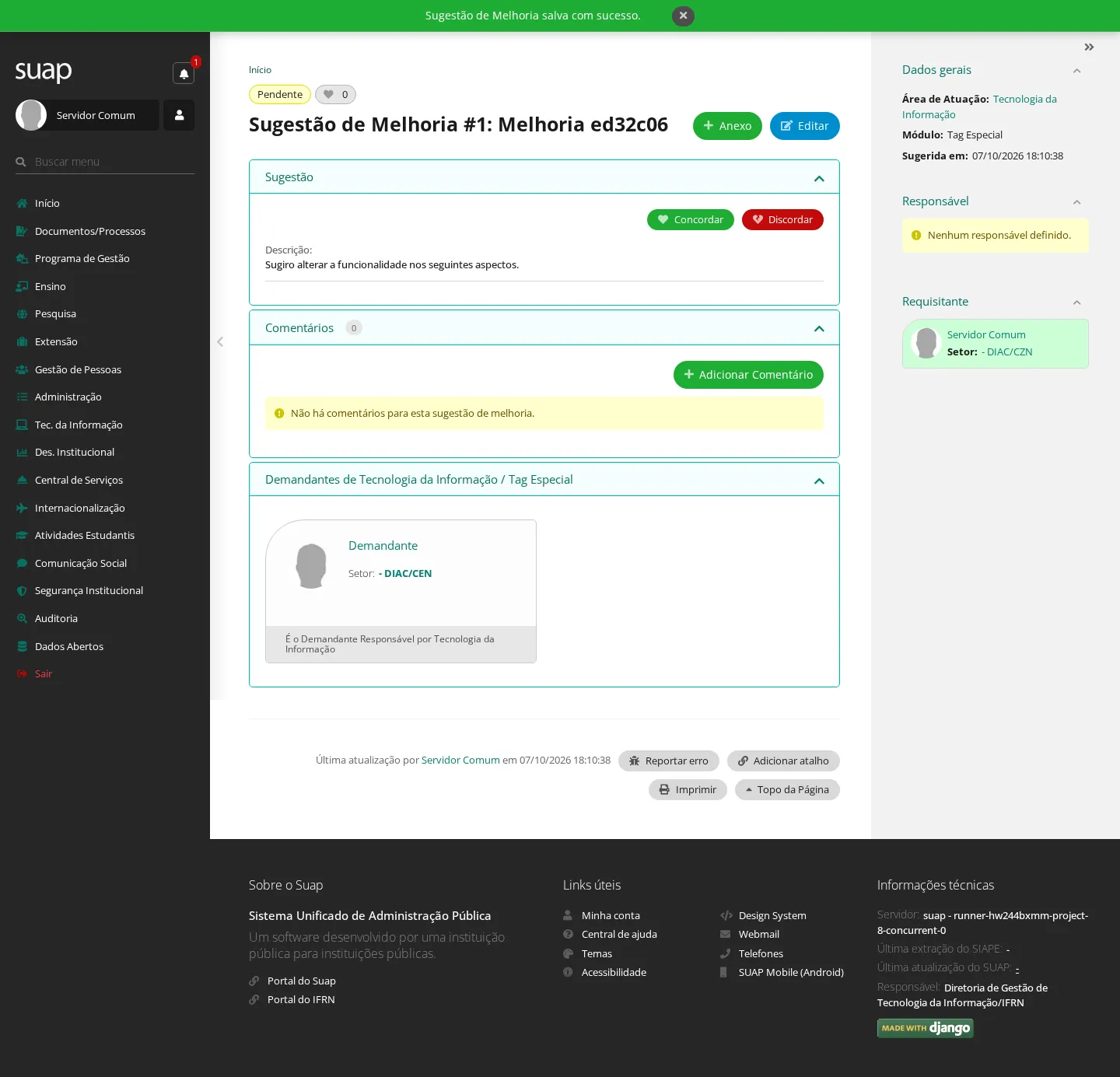
Task: Collapse the left menu arrow
Action: tap(220, 341)
